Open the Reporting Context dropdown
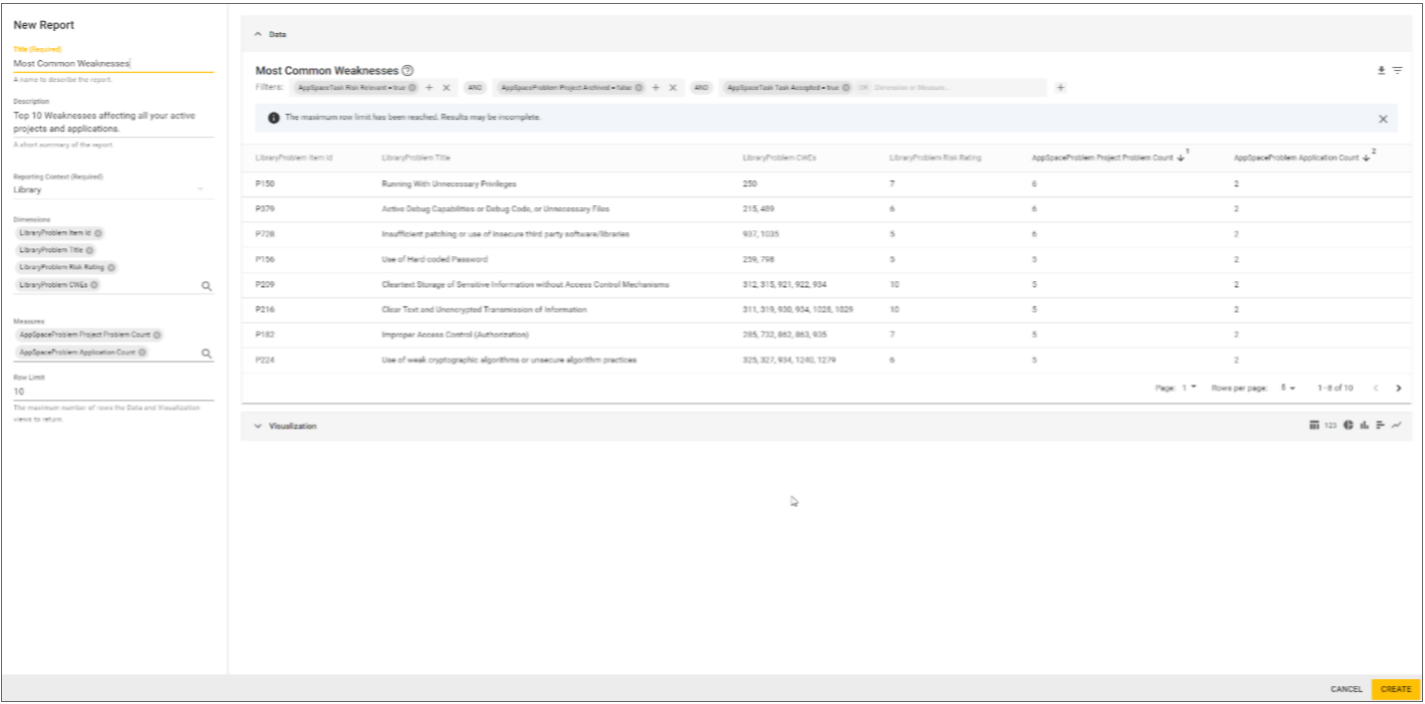 (201, 187)
